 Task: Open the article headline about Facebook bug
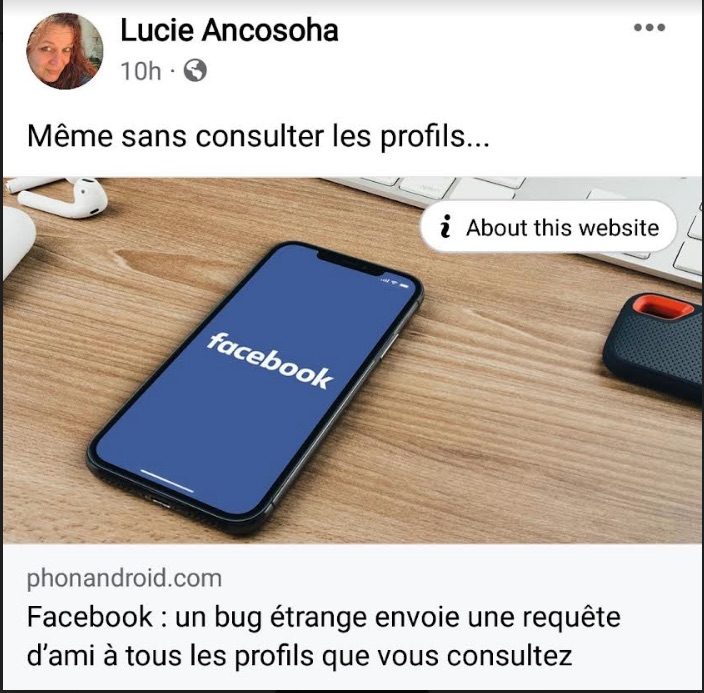[324, 636]
